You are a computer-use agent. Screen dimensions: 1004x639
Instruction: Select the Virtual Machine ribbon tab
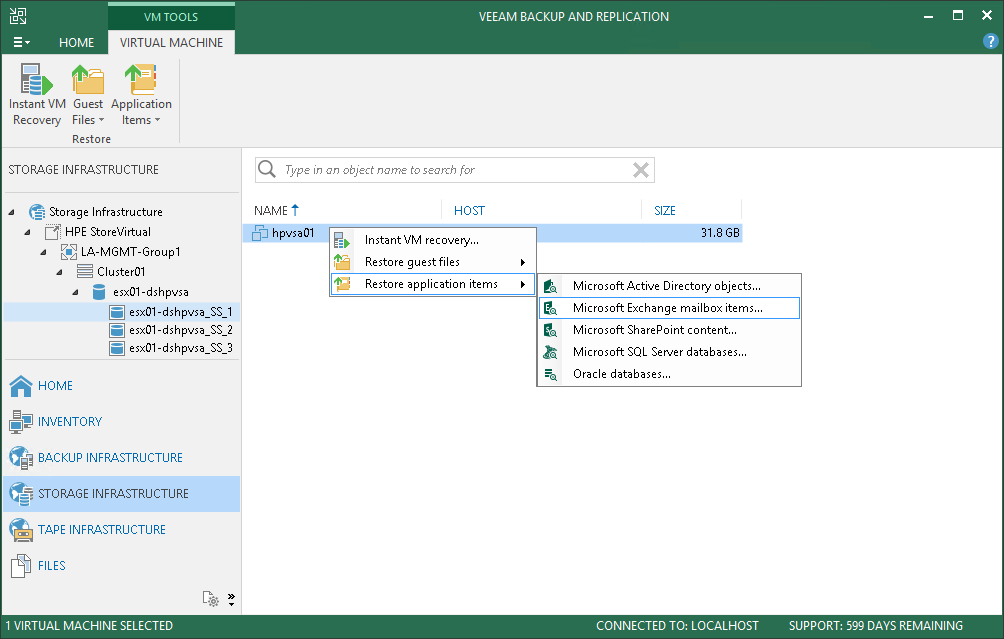tap(171, 42)
